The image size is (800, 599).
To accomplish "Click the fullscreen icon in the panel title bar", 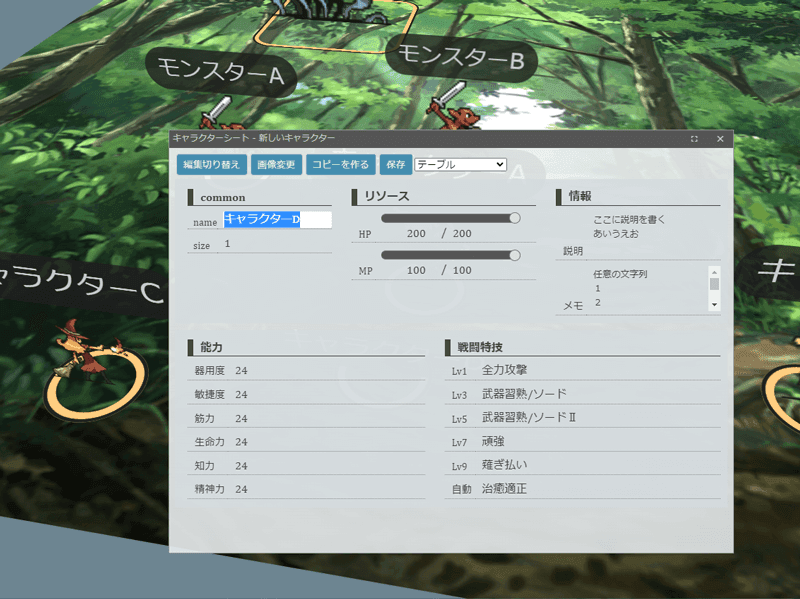I will [694, 139].
